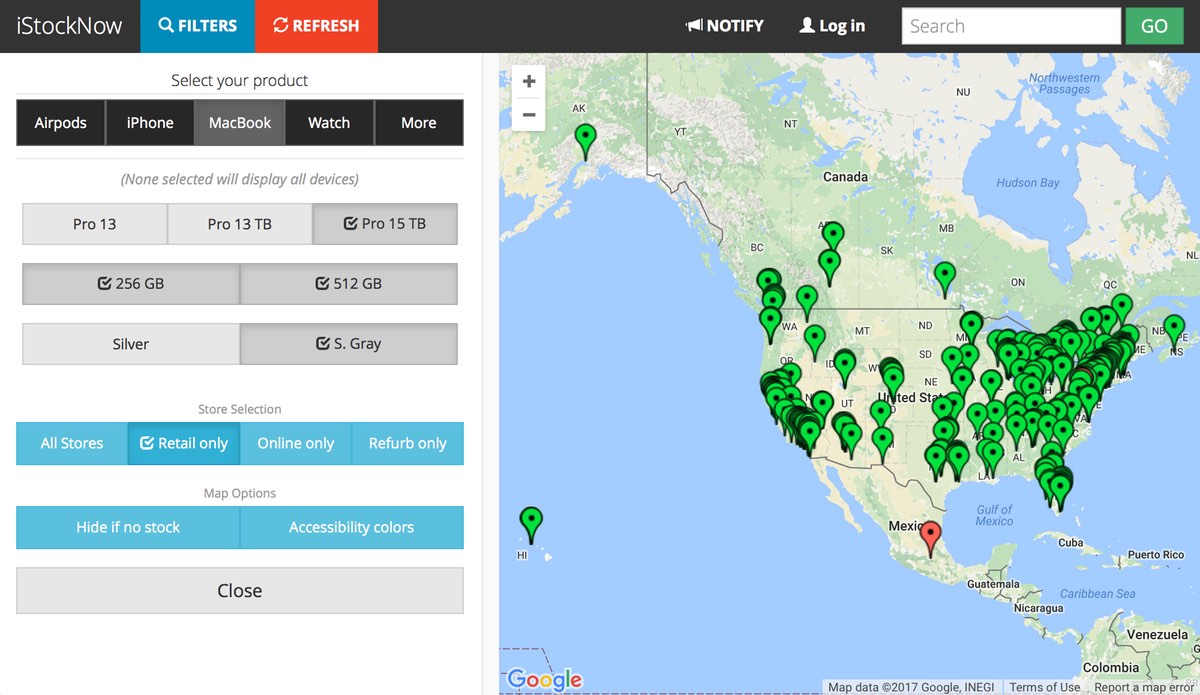Uncheck the Retail only store filter
1200x695 pixels.
184,444
